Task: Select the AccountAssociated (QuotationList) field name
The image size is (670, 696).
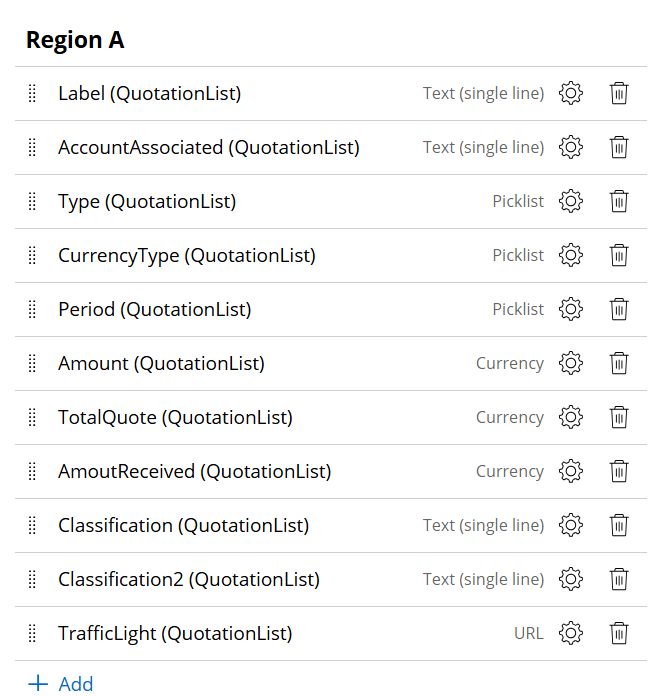Action: 209,148
